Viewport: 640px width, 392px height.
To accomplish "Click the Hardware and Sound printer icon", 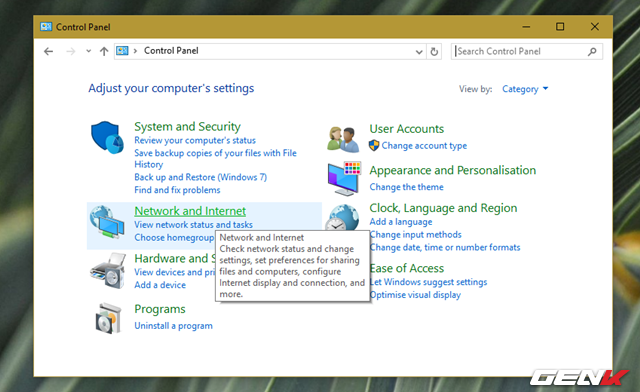I will tap(108, 270).
